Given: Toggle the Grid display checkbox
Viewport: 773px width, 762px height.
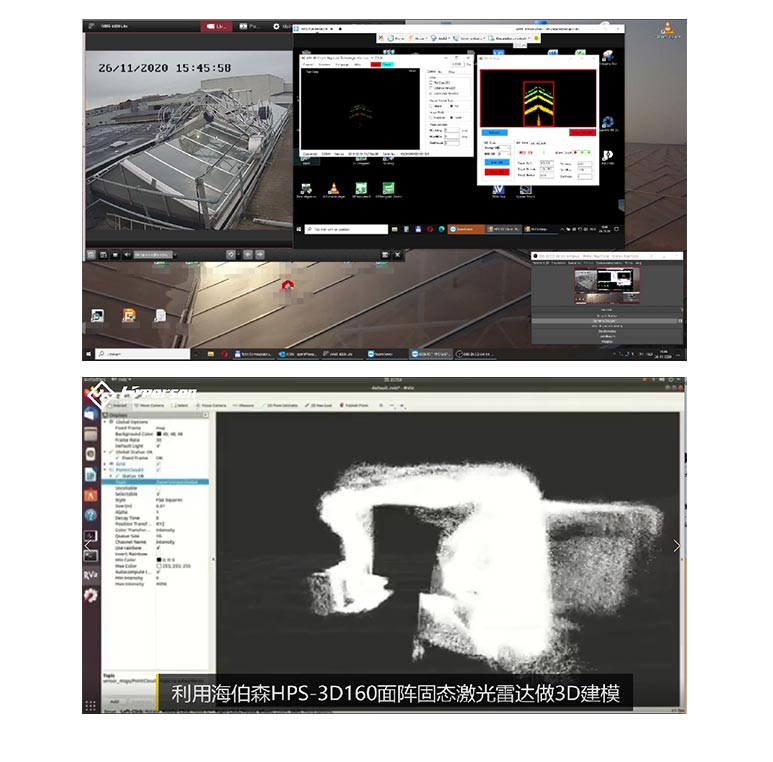Looking at the screenshot, I should coord(159,465).
